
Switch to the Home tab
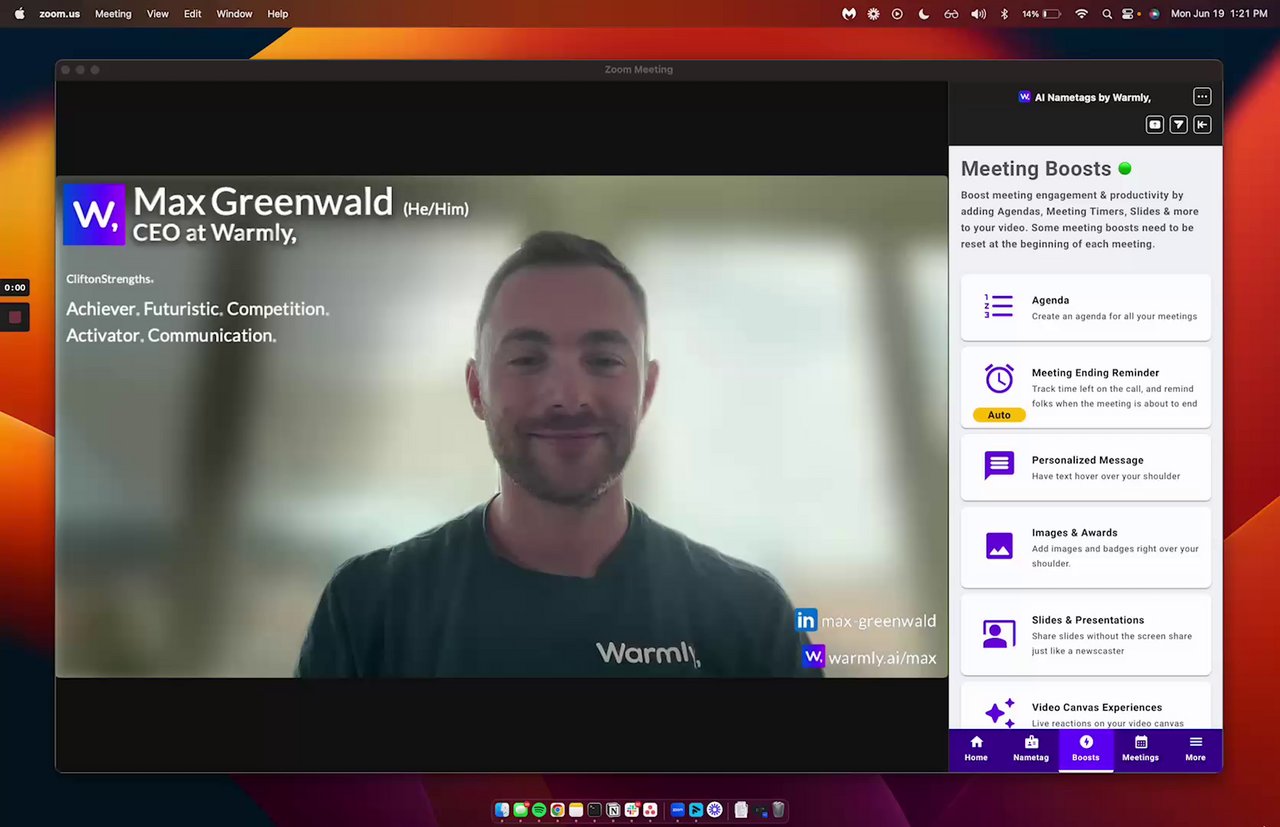coord(976,750)
